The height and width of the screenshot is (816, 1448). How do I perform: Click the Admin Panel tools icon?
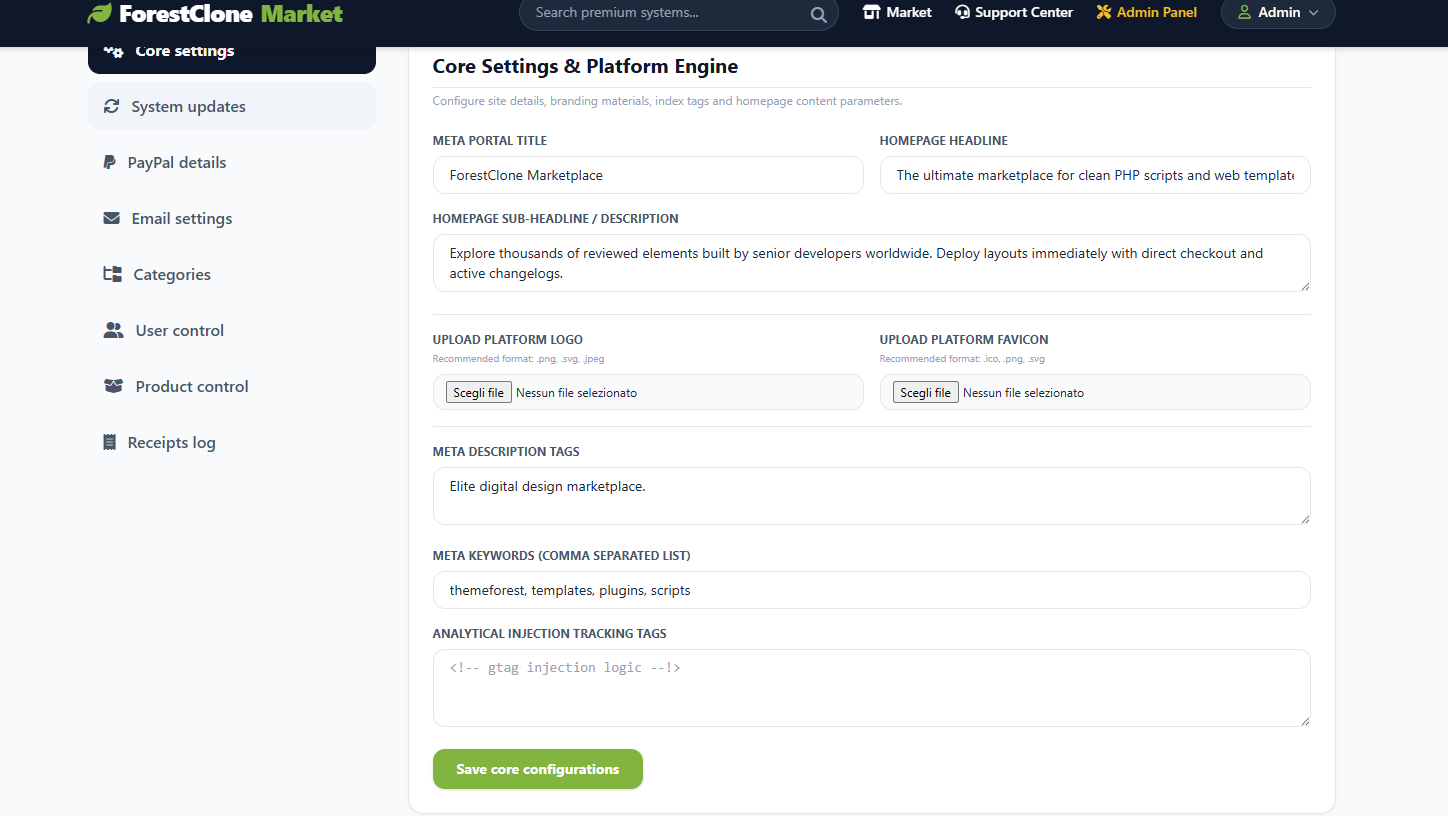pos(1104,12)
